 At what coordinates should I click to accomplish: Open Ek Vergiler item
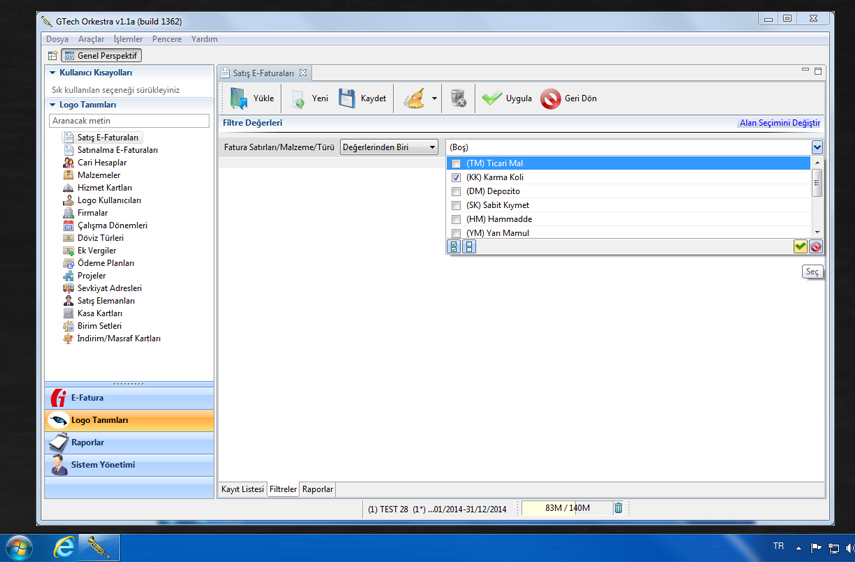coord(97,250)
